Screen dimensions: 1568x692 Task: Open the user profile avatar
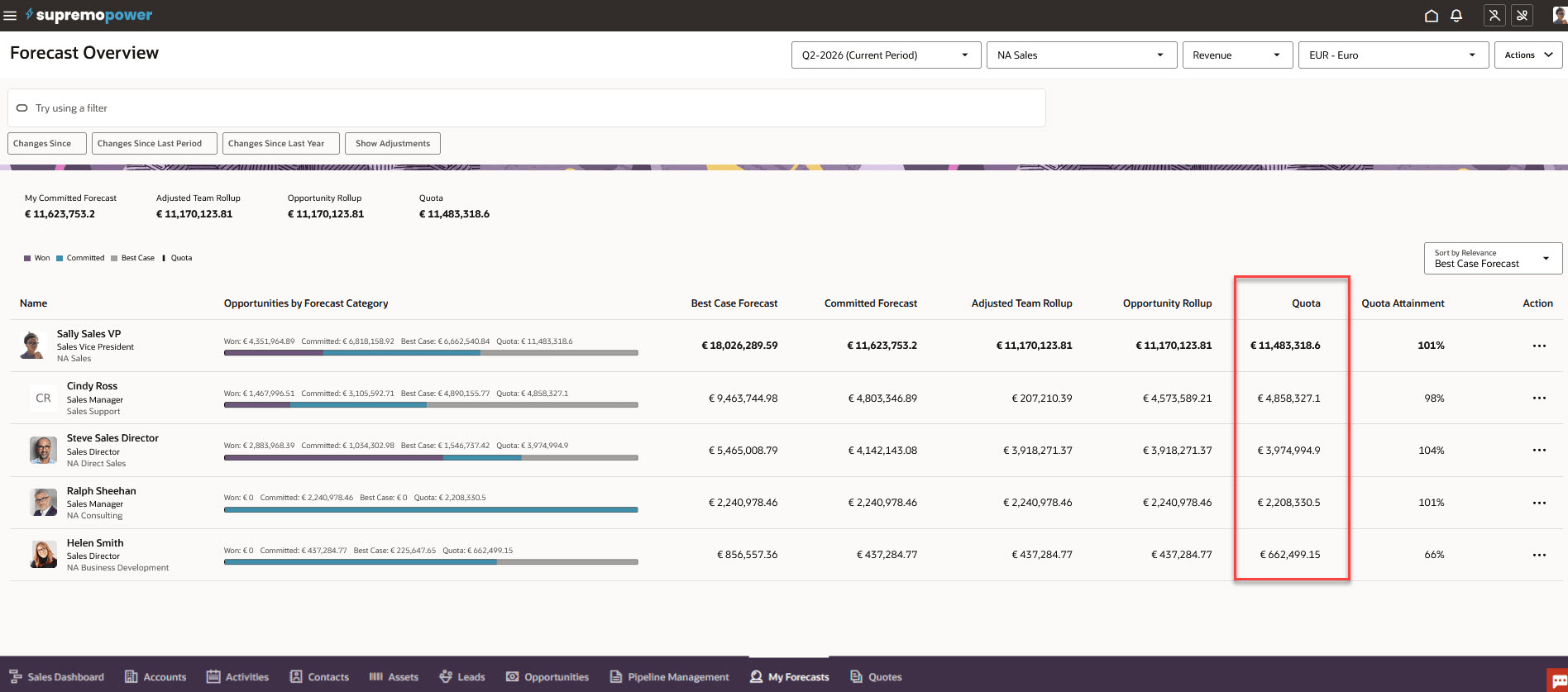click(1560, 16)
